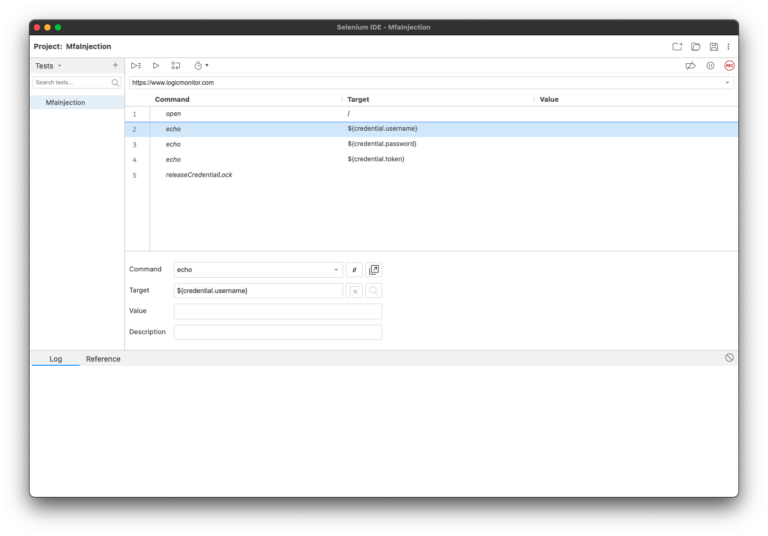Click the Target input field
This screenshot has width=768, height=536.
[258, 291]
